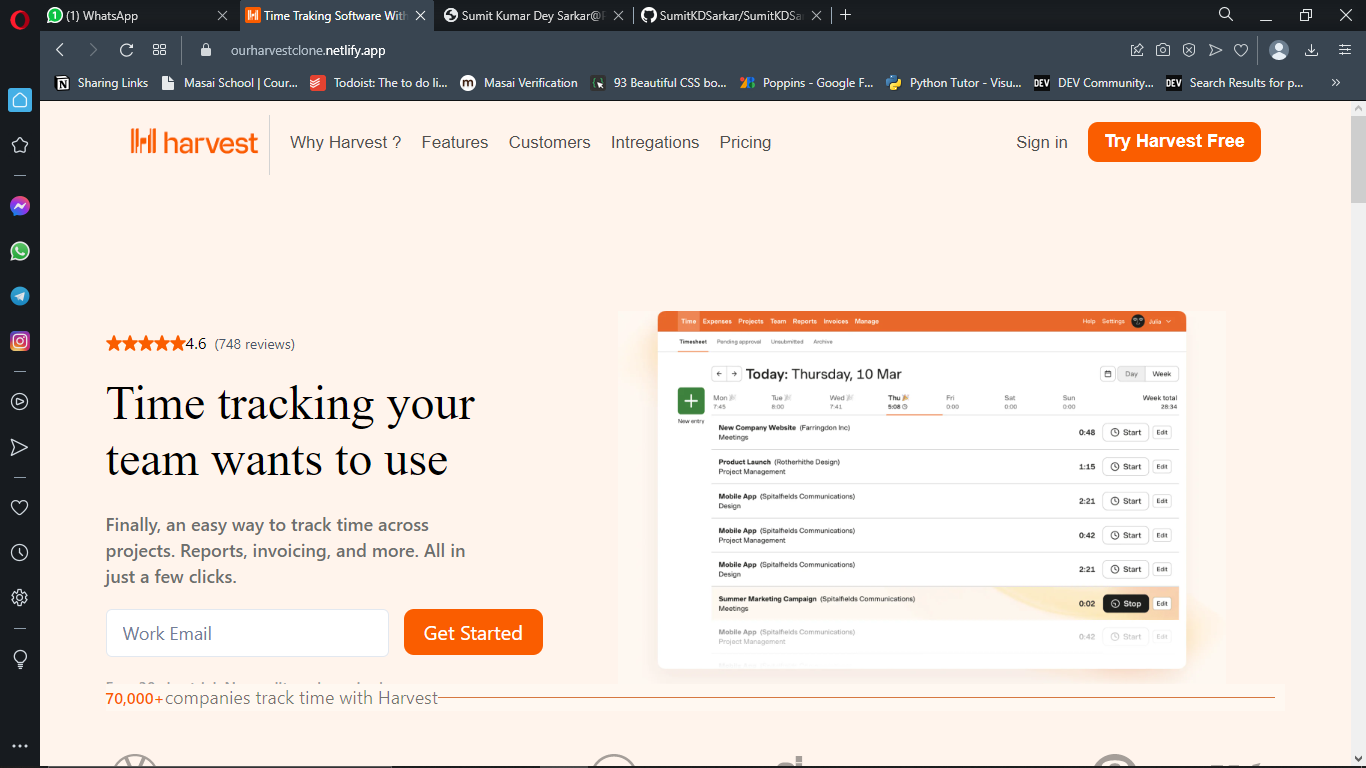1366x768 pixels.
Task: Open the downloads icon
Action: [x=1311, y=50]
